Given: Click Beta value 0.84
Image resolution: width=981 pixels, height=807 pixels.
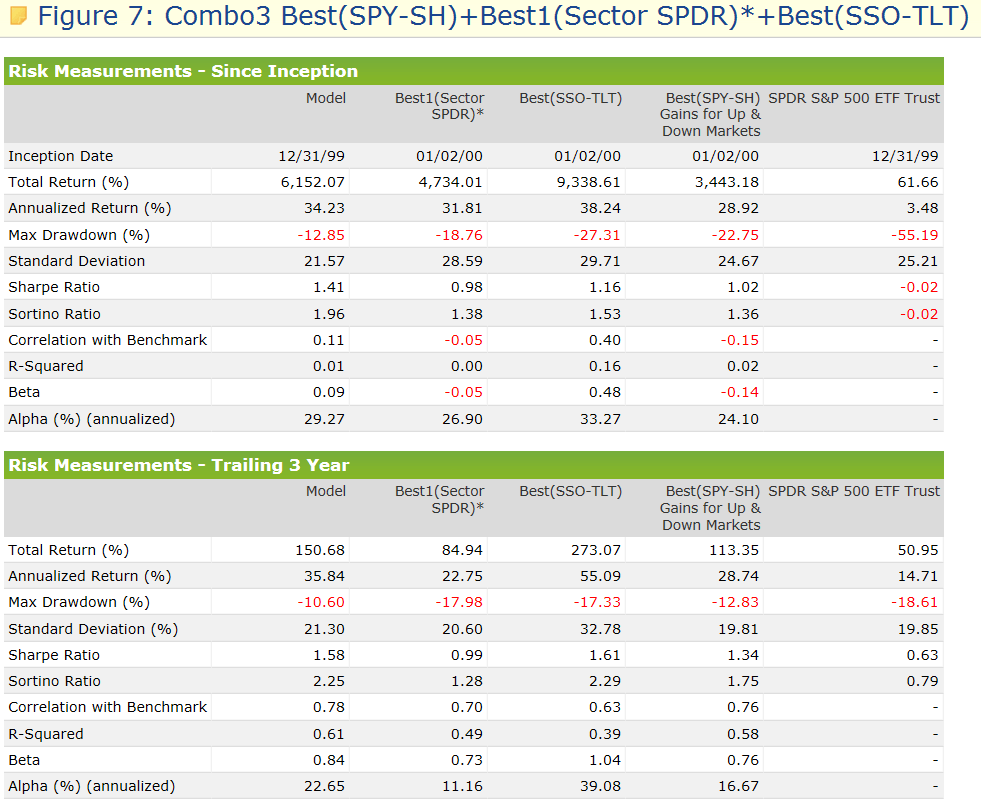Looking at the screenshot, I should click(328, 760).
